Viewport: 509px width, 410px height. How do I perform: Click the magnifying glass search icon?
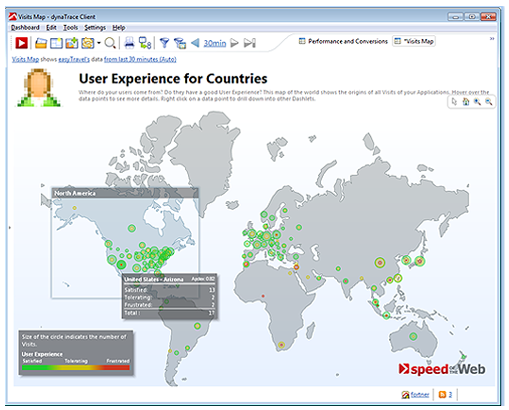coord(110,43)
